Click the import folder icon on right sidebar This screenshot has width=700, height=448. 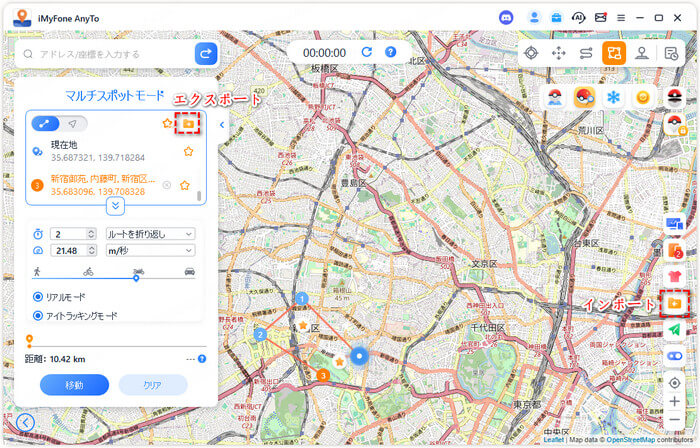pos(674,303)
